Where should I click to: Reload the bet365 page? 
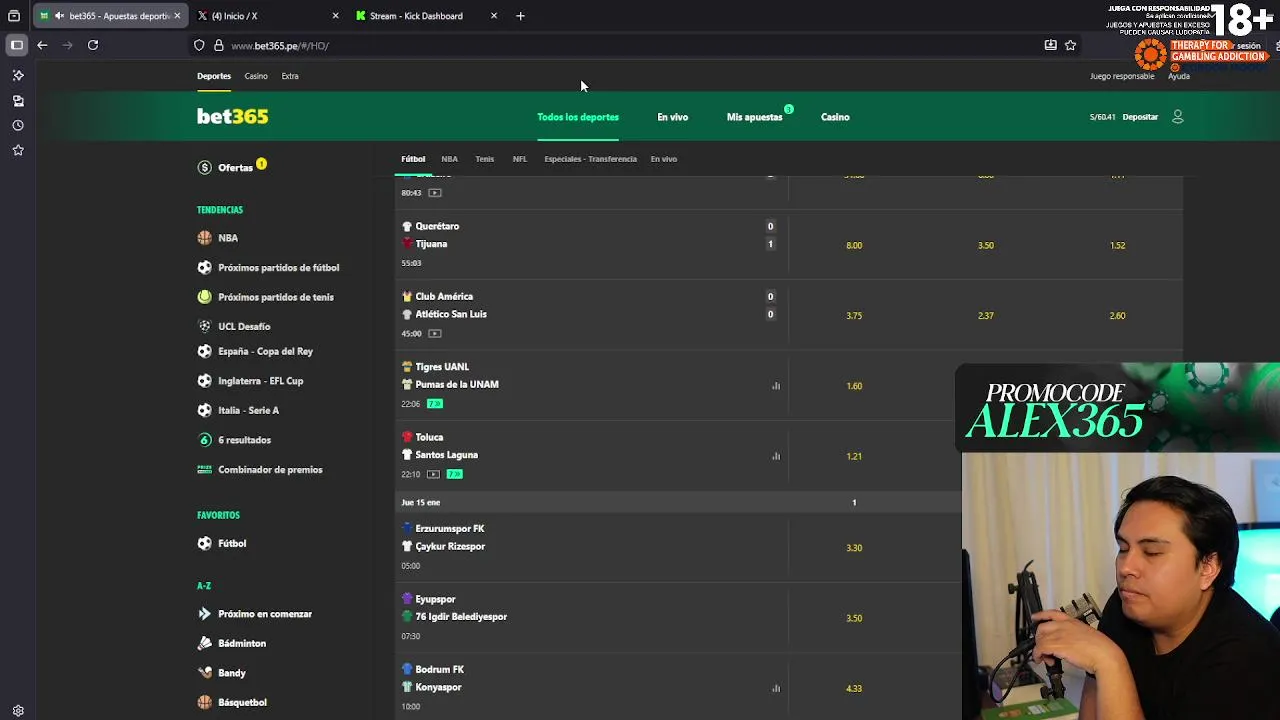pyautogui.click(x=93, y=45)
